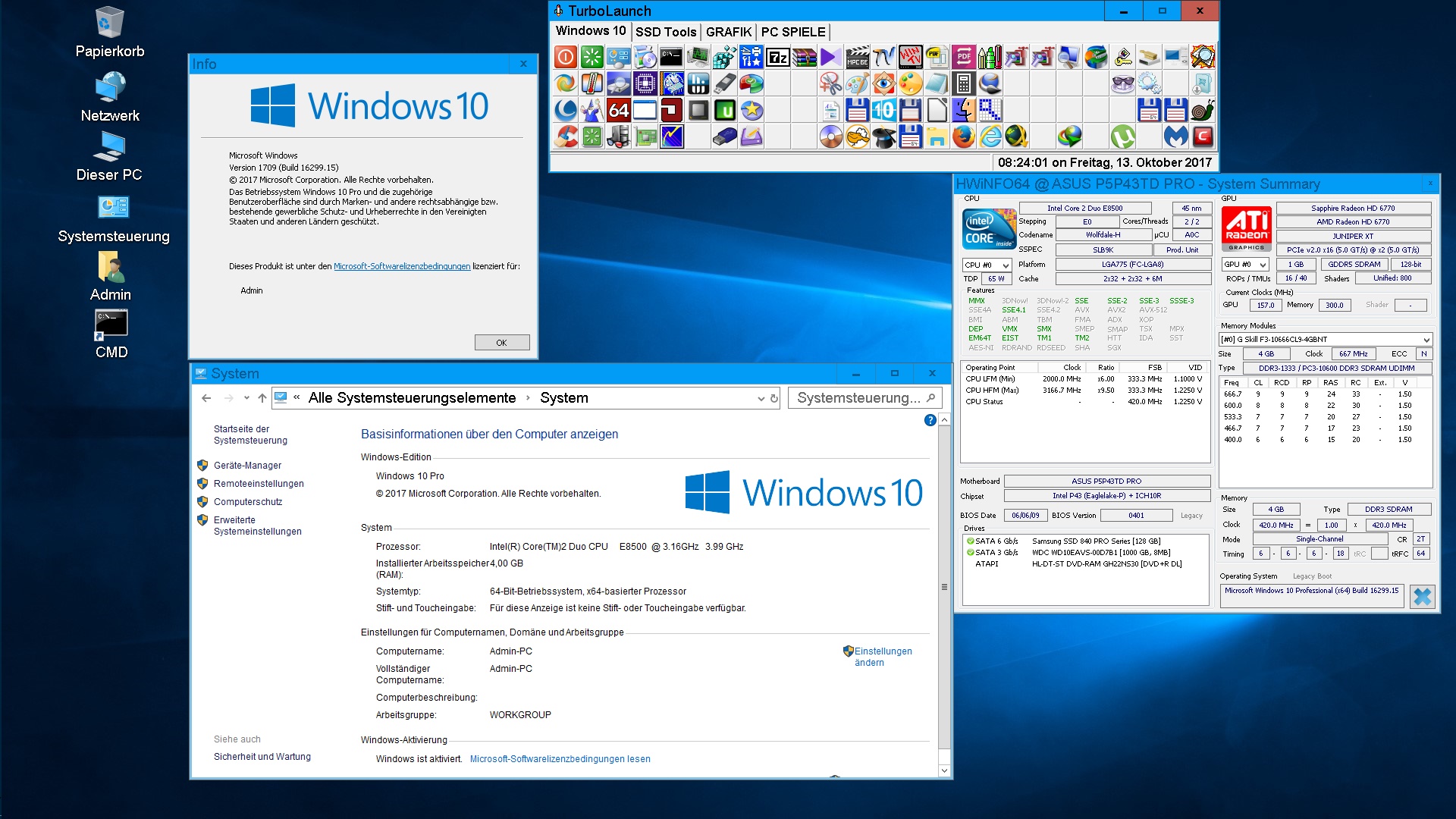Open Remoteeinstellungen in the sidebar
The image size is (1456, 819).
(259, 484)
